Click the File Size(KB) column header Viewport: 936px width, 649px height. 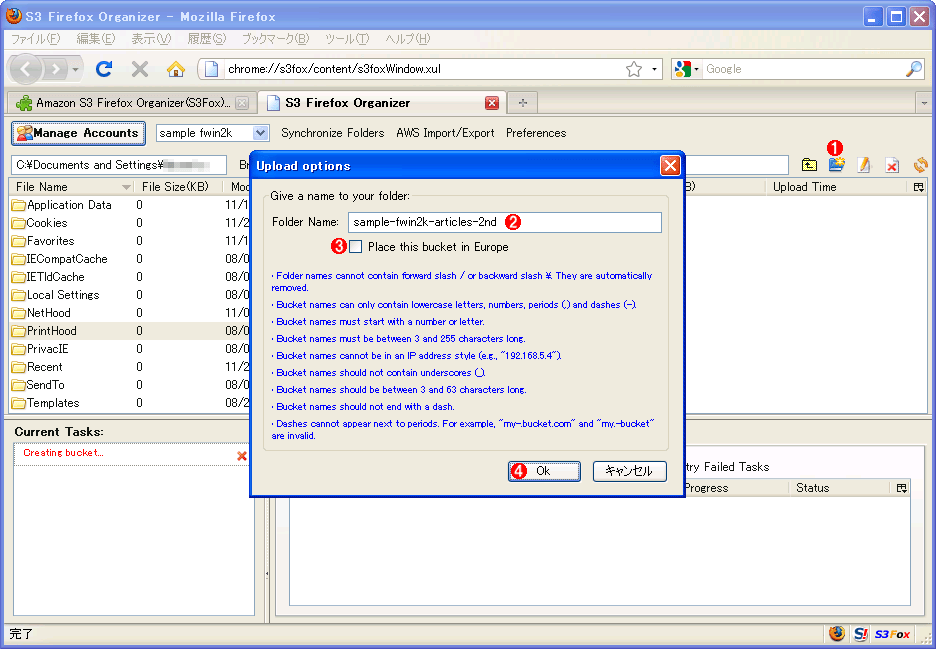click(178, 187)
